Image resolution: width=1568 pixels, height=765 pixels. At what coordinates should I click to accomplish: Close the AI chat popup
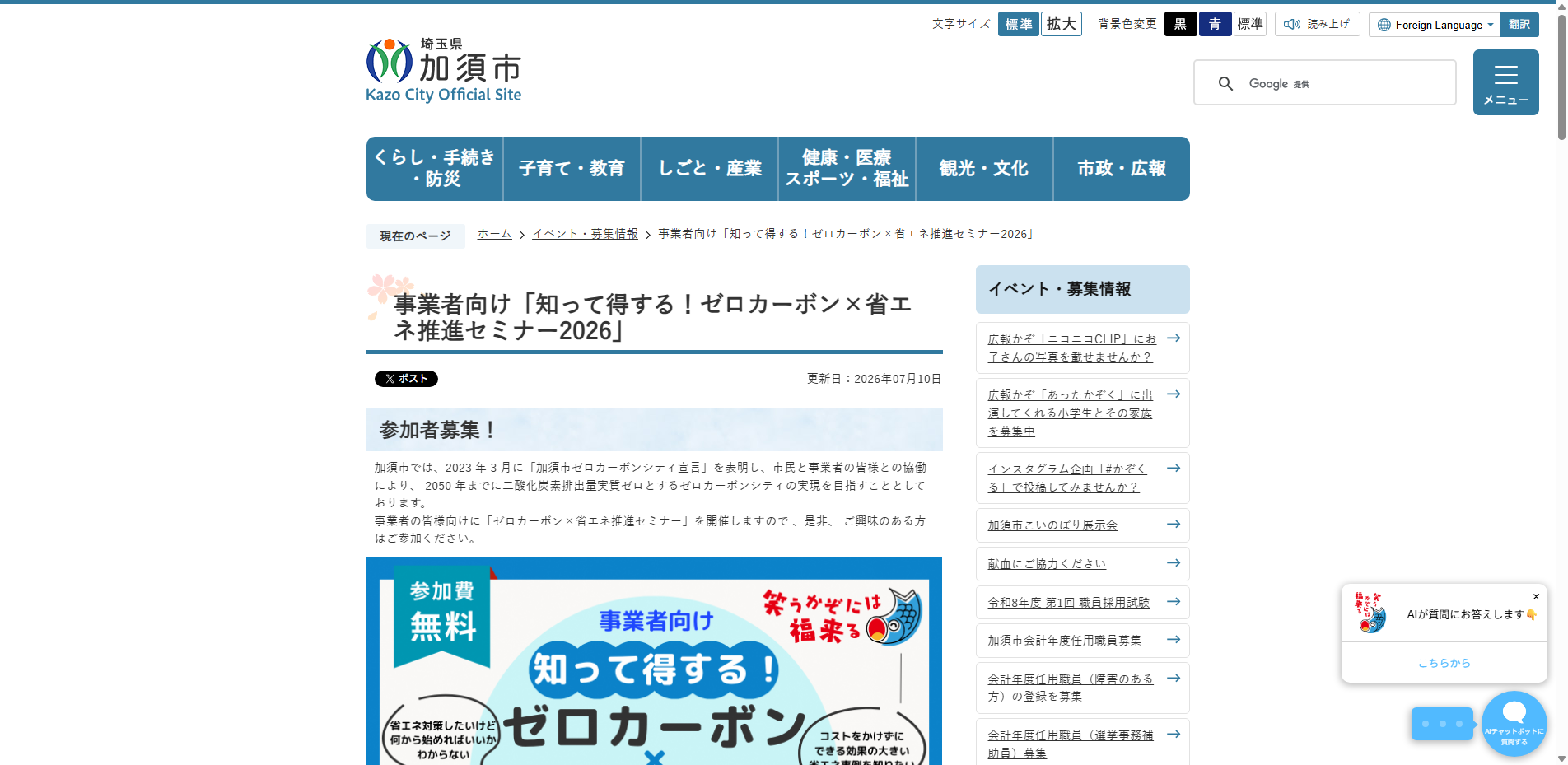[x=1536, y=596]
